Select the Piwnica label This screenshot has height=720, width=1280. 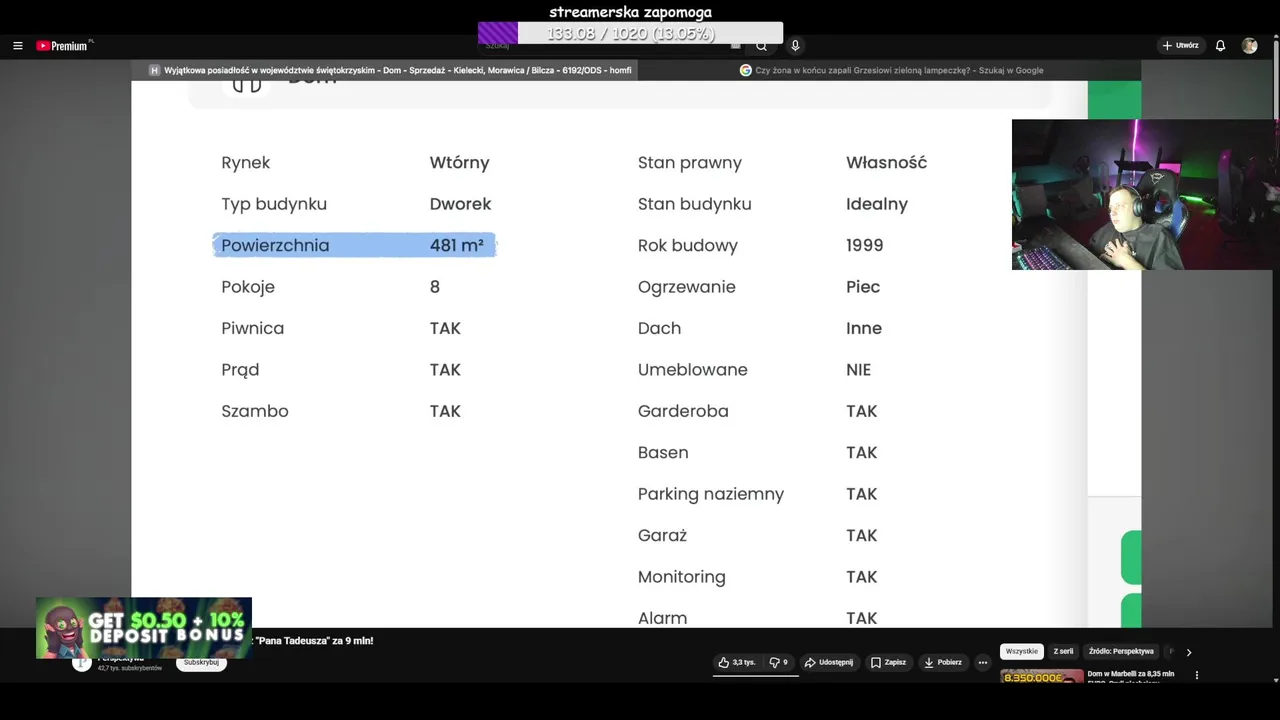253,328
